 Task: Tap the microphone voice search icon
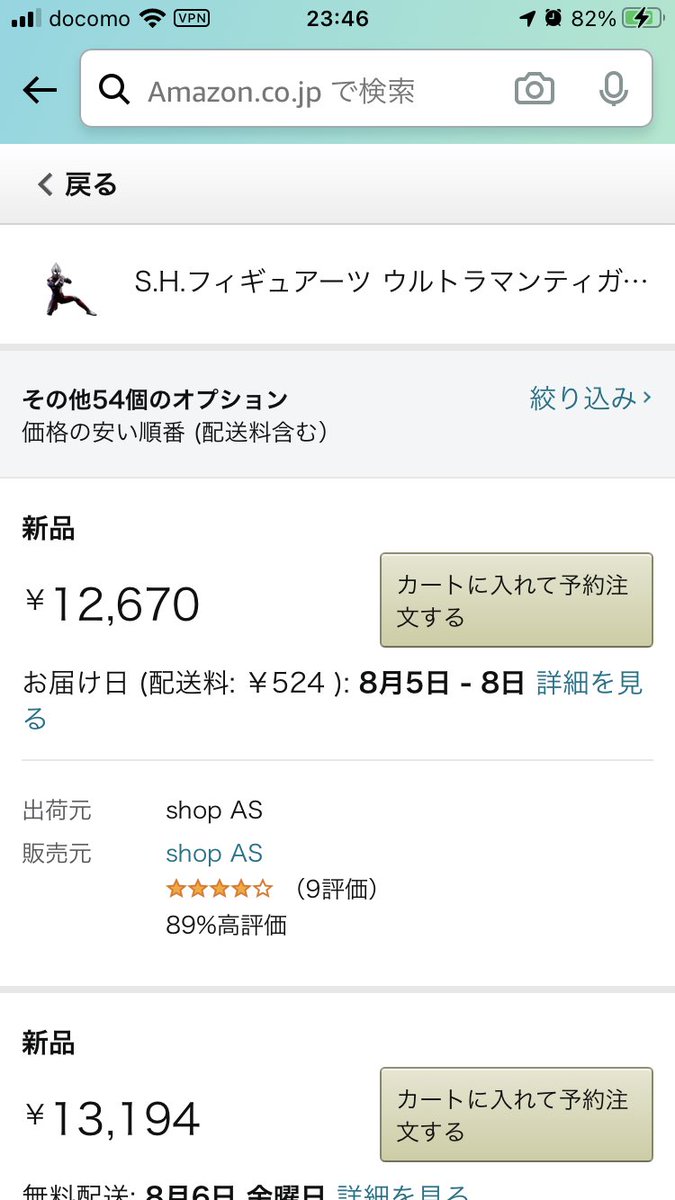click(x=613, y=91)
